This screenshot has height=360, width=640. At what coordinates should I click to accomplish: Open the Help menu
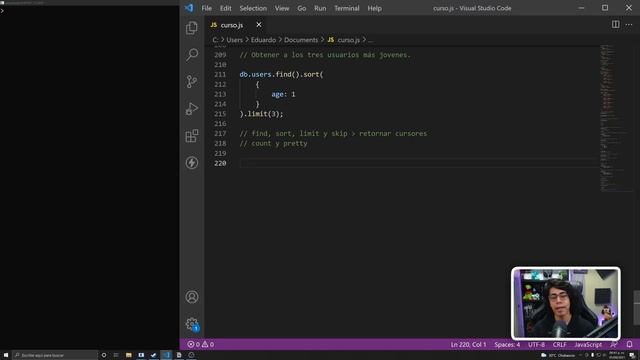tap(374, 8)
